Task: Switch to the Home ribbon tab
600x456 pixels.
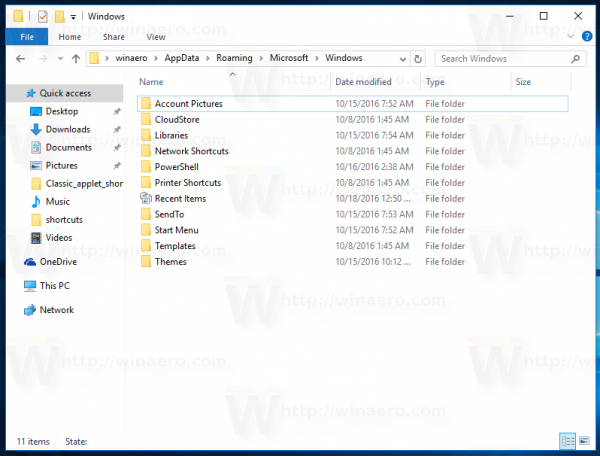Action: (x=70, y=37)
